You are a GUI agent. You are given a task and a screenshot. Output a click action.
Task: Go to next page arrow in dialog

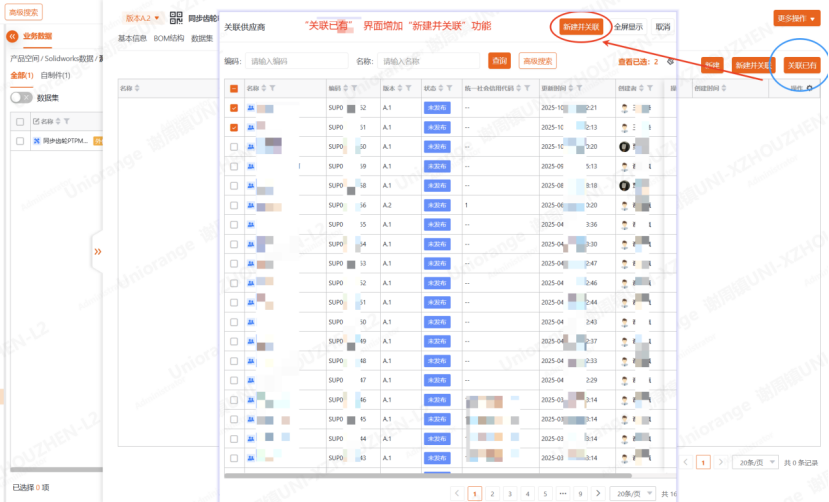[x=596, y=493]
